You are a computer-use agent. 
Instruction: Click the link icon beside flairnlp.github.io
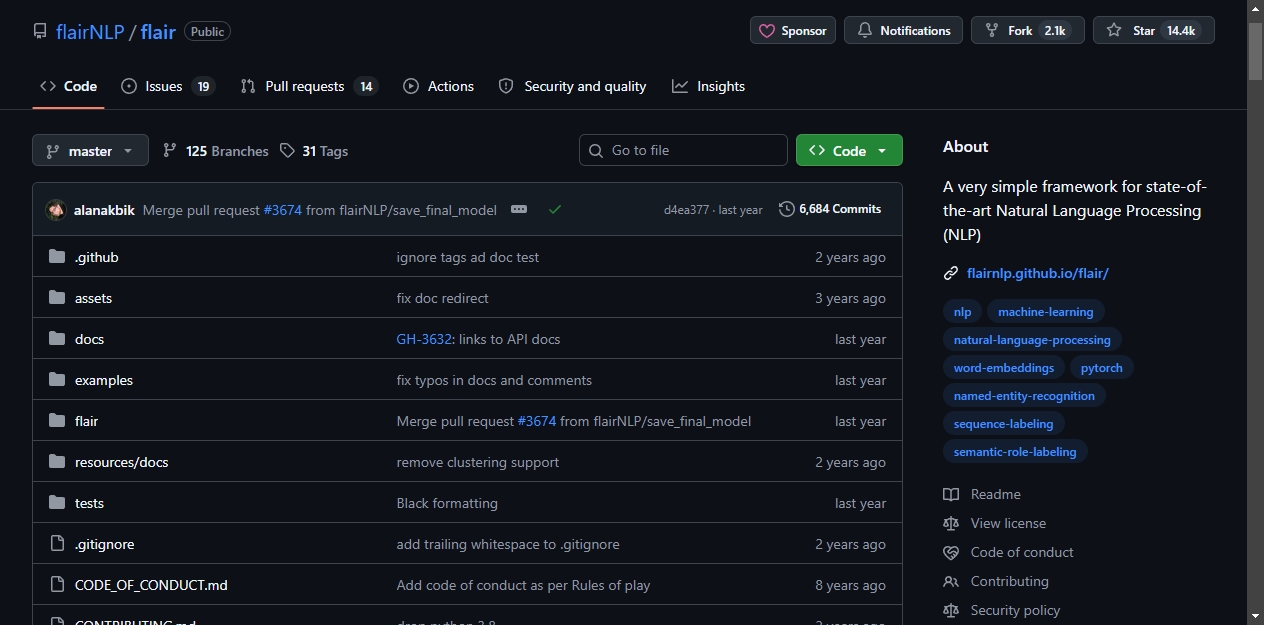tap(951, 273)
